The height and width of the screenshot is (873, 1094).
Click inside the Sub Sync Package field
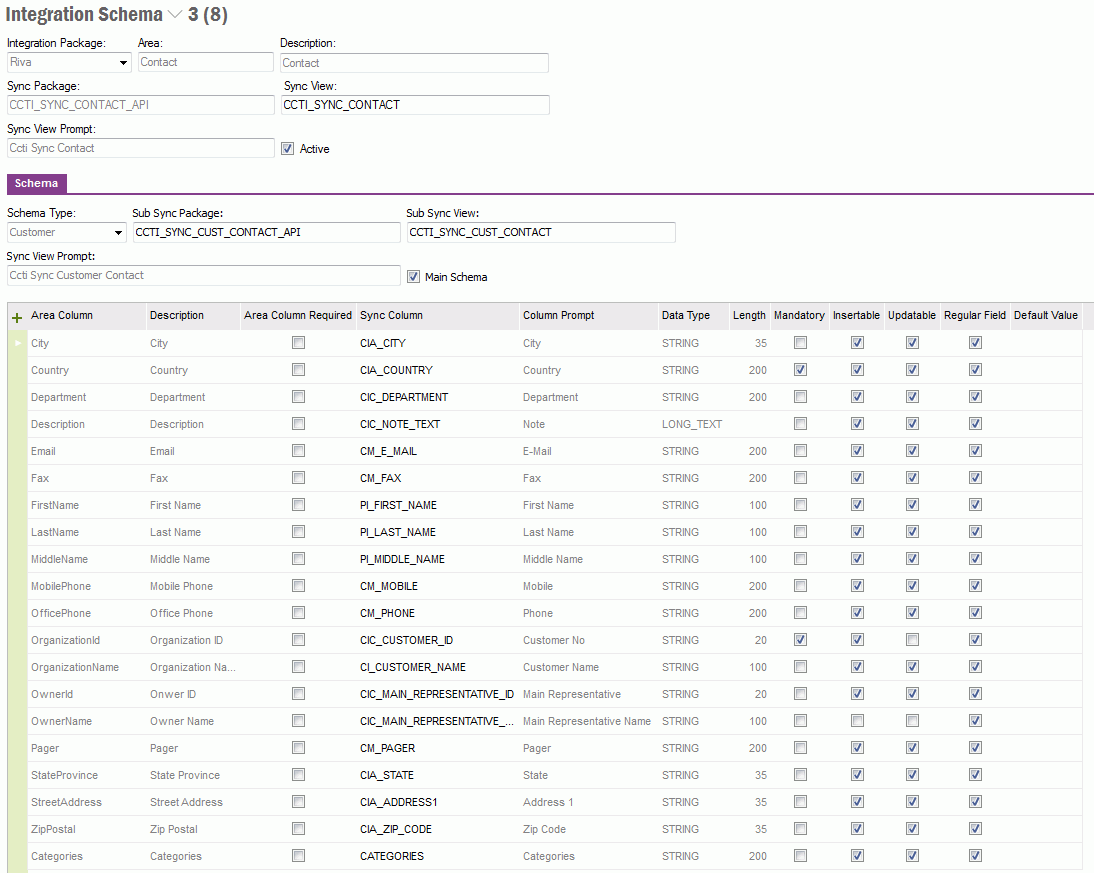(x=265, y=232)
